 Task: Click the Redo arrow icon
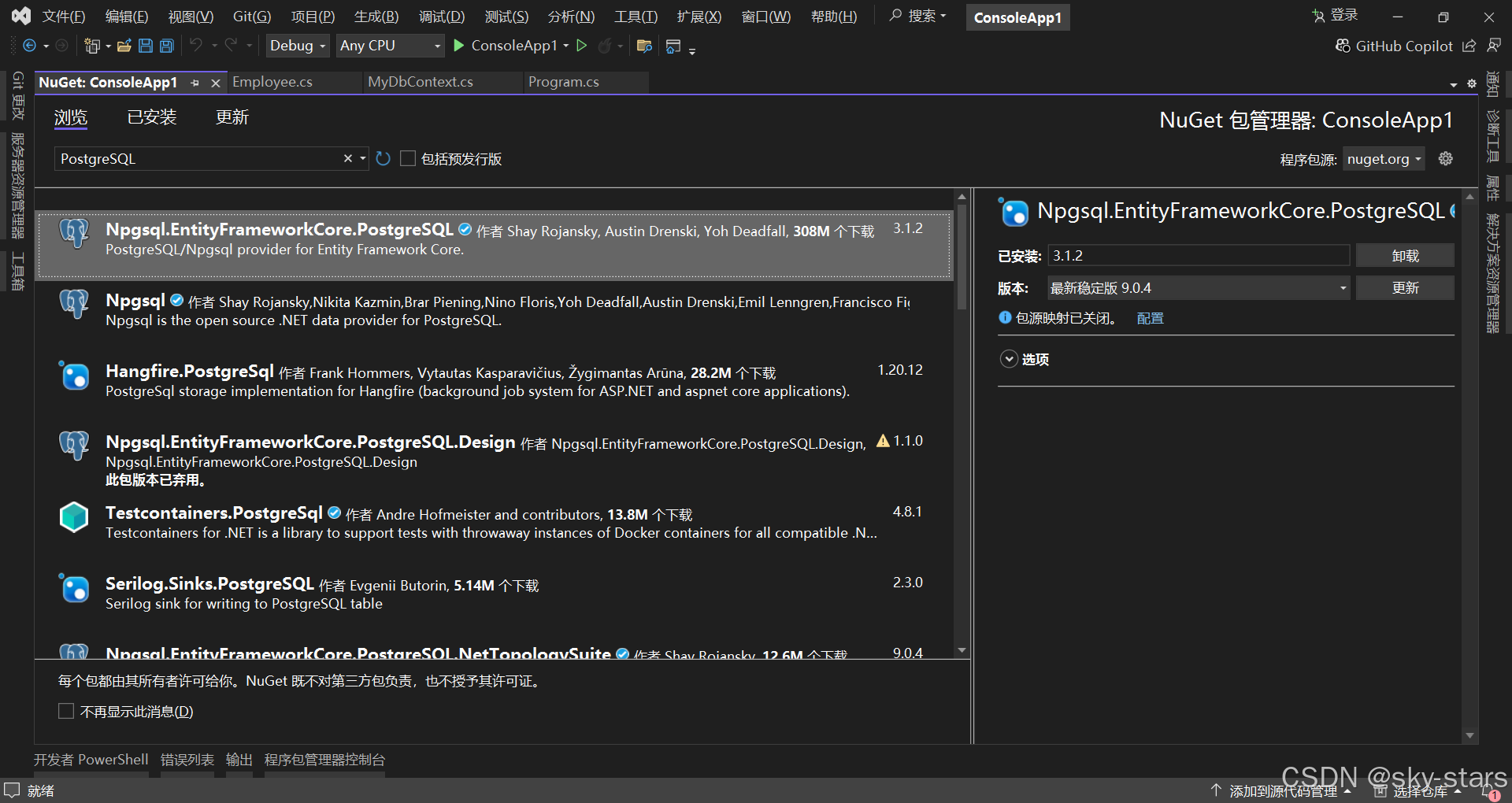(231, 46)
